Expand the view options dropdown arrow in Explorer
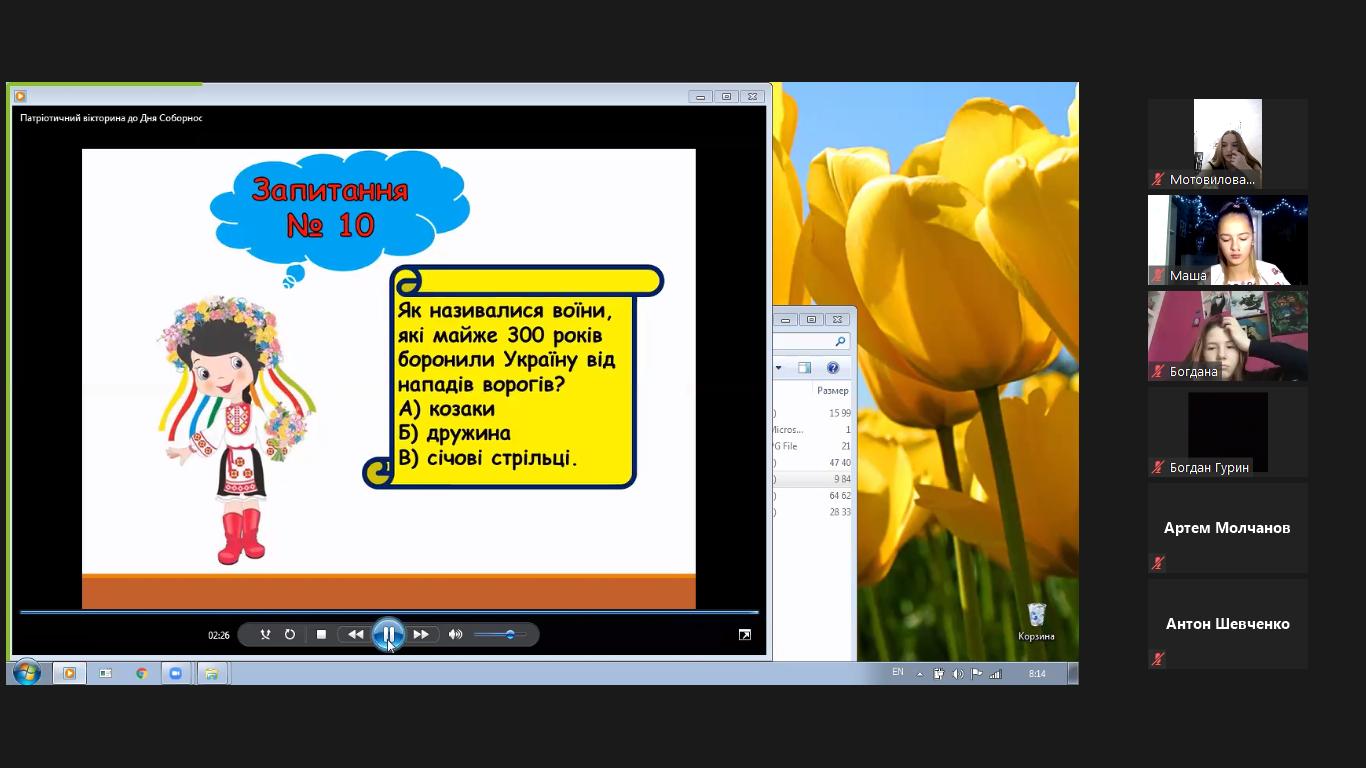Image resolution: width=1366 pixels, height=768 pixels. (x=779, y=368)
